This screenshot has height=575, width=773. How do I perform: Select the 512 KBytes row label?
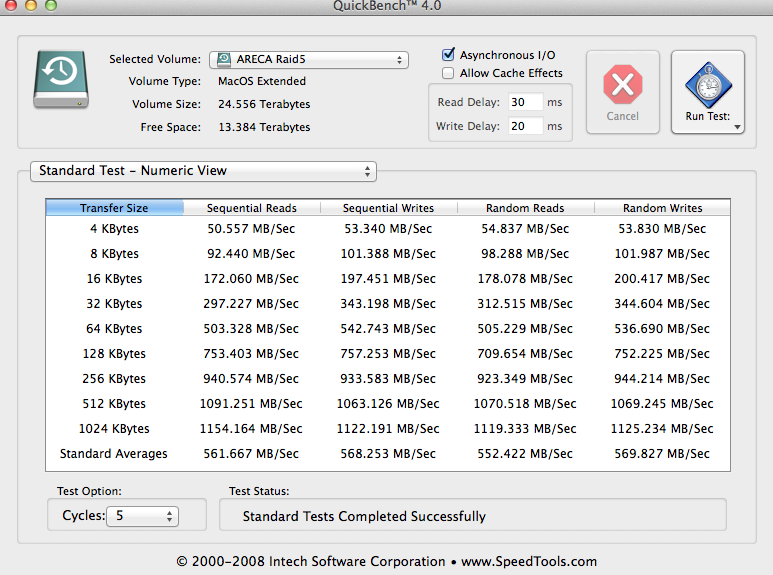pos(114,404)
